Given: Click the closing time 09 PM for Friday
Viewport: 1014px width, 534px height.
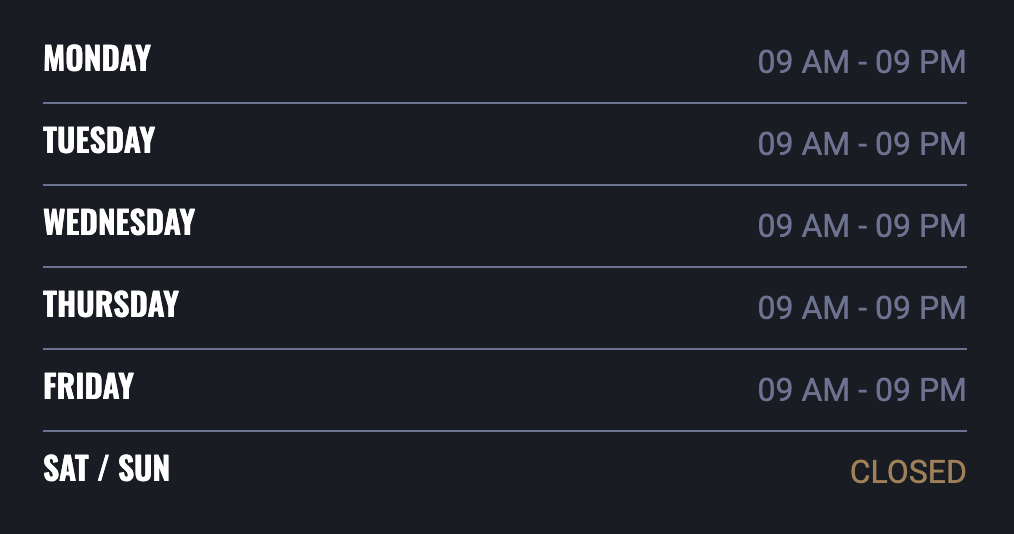Looking at the screenshot, I should point(921,390).
